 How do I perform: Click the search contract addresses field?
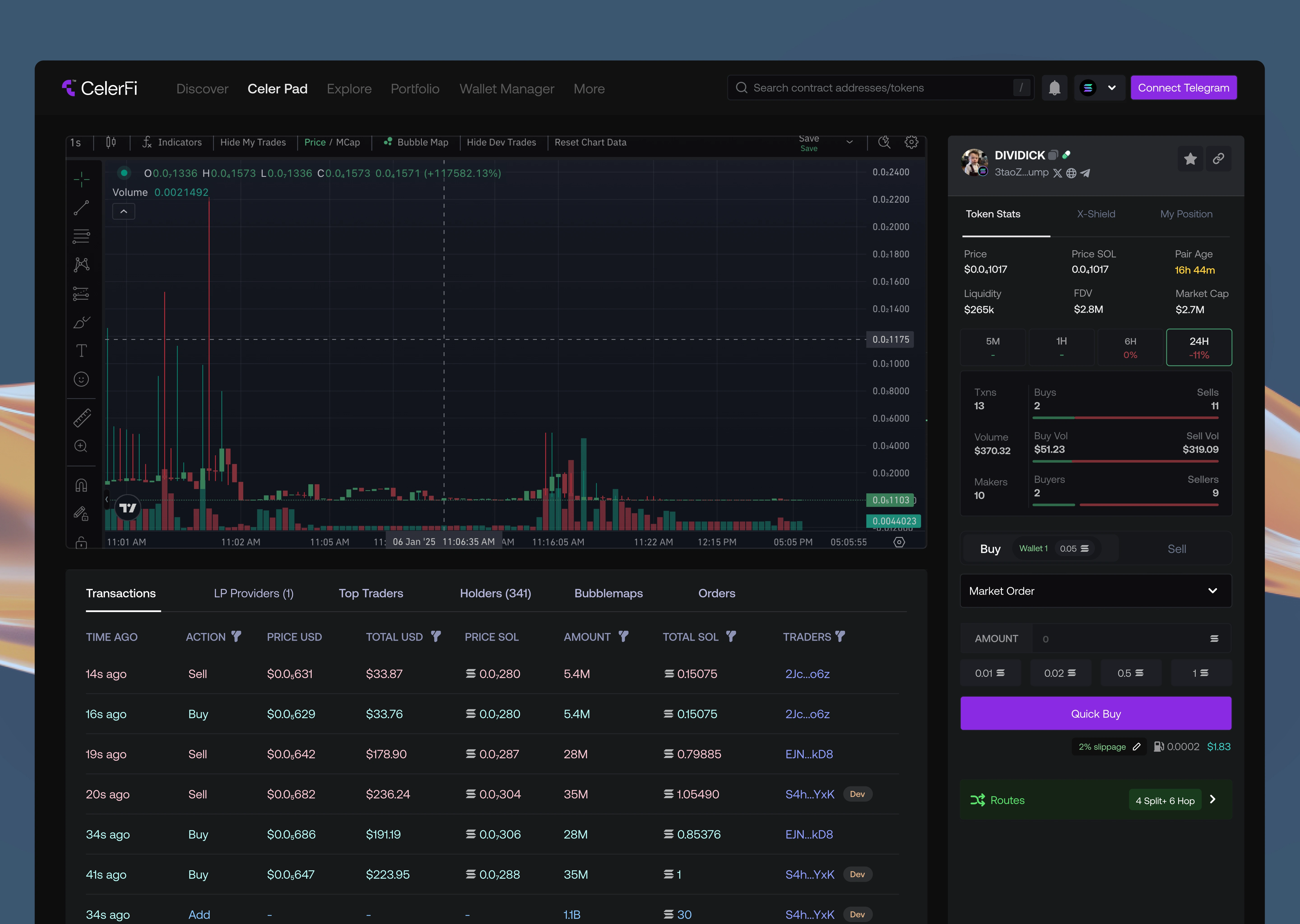(x=880, y=88)
